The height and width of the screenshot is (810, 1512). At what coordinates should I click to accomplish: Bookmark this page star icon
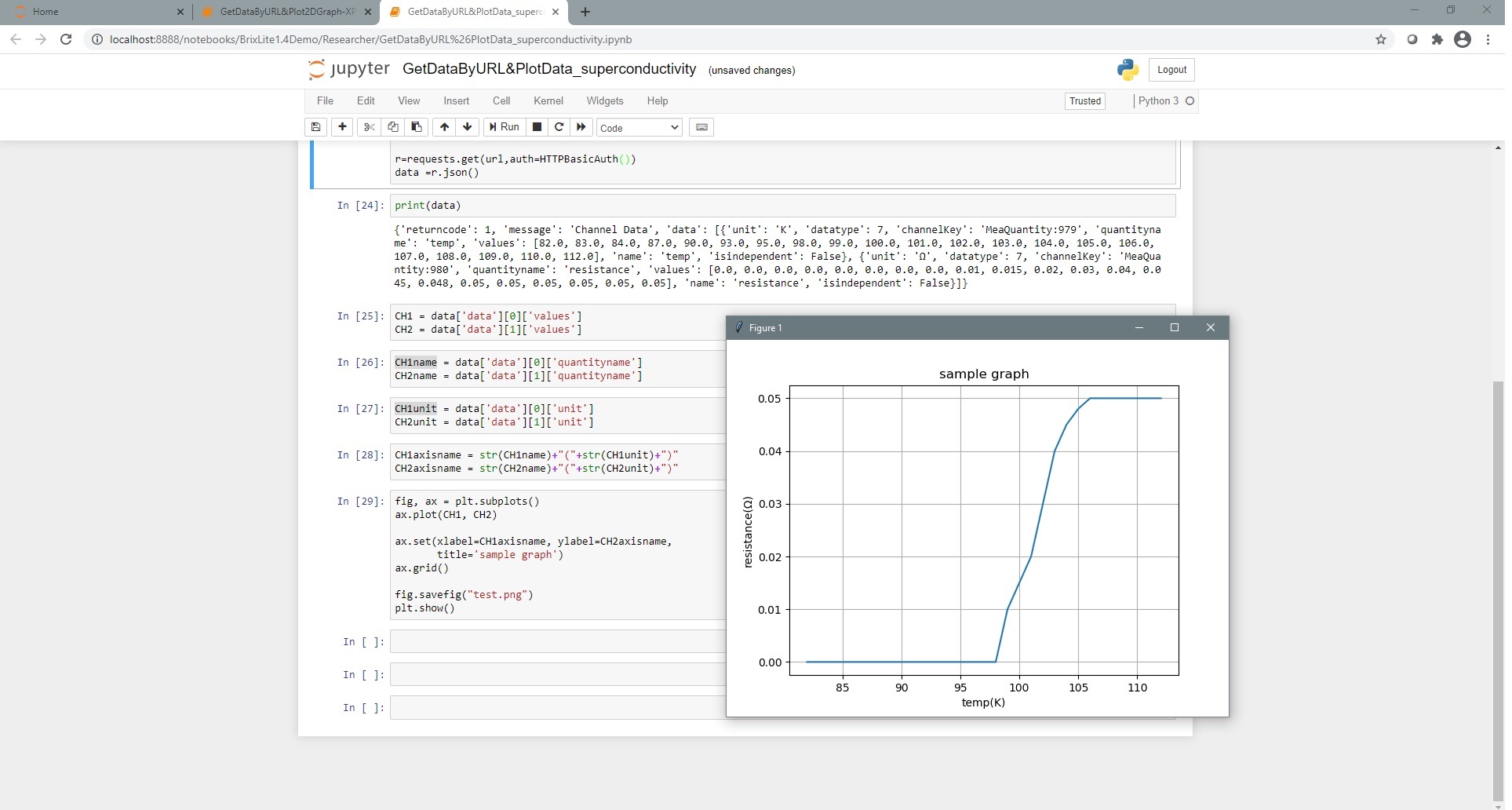tap(1381, 39)
